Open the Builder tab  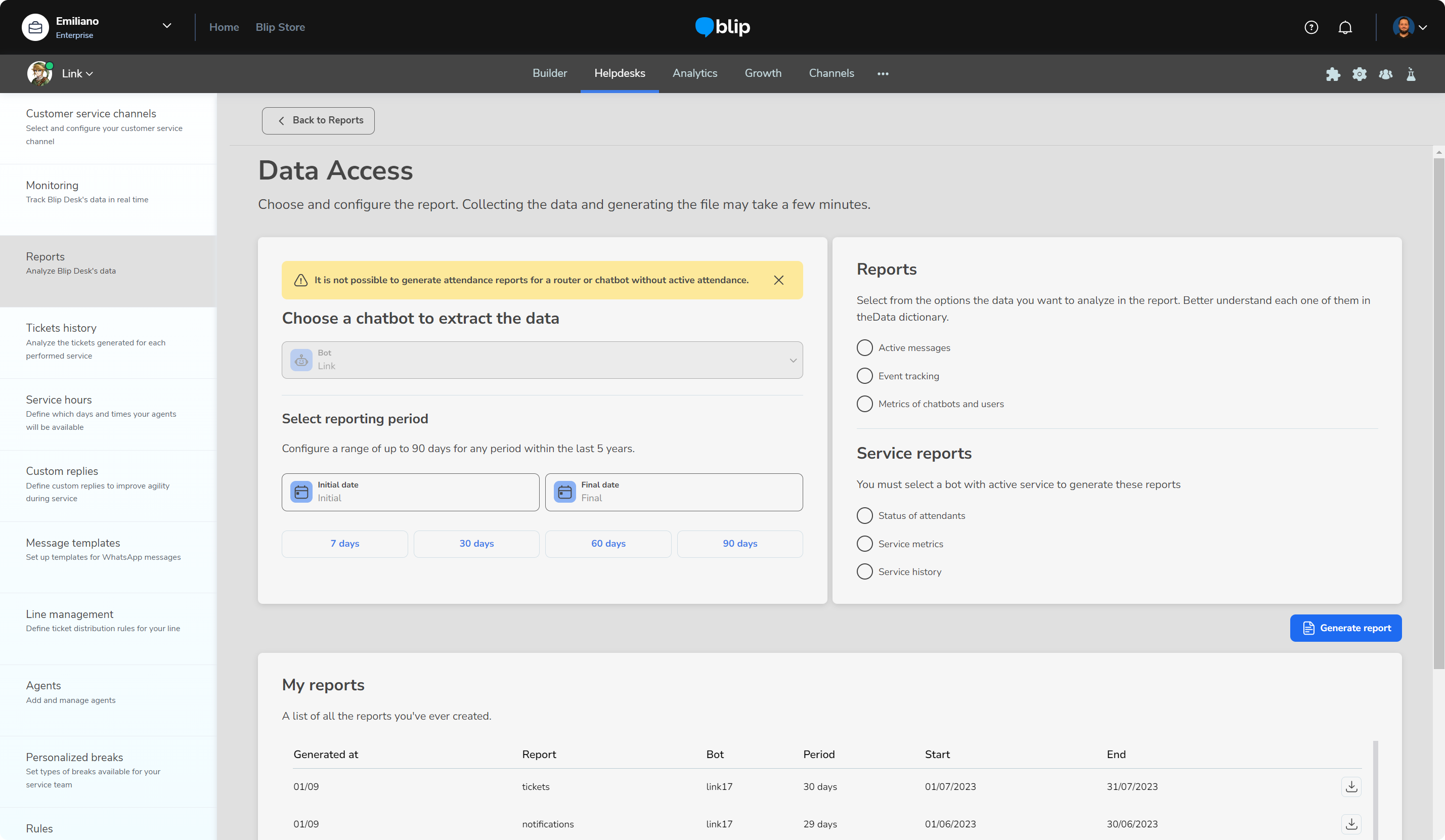point(549,73)
